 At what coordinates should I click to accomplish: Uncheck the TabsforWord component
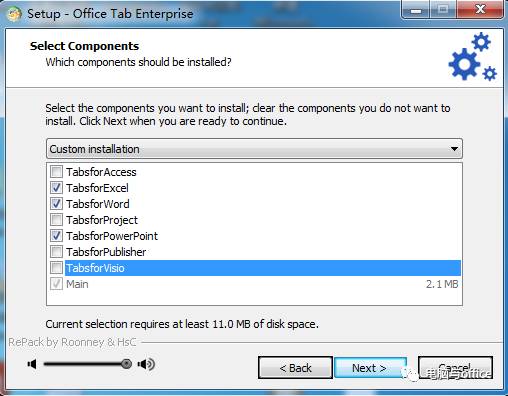(x=56, y=204)
